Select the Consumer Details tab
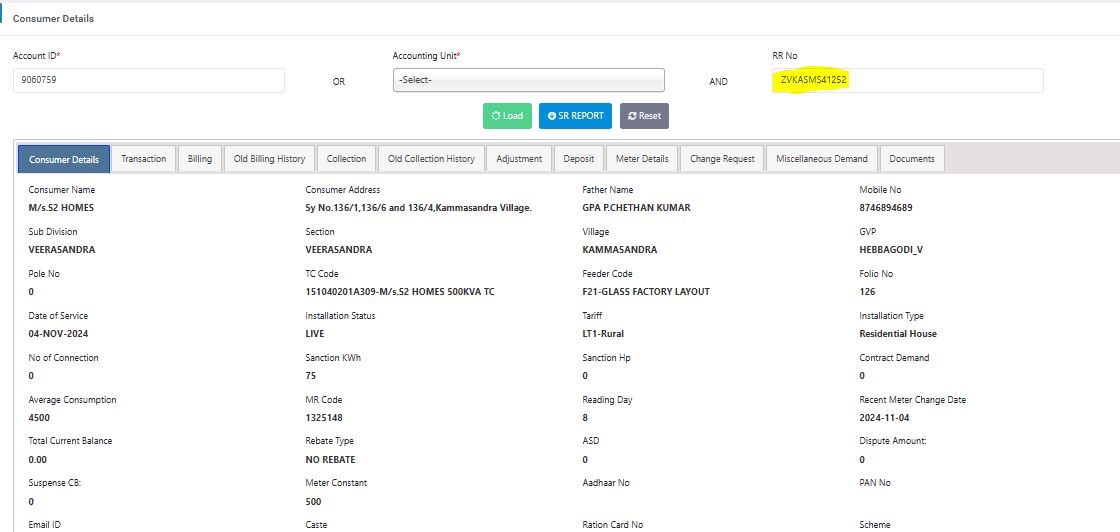 pyautogui.click(x=64, y=159)
